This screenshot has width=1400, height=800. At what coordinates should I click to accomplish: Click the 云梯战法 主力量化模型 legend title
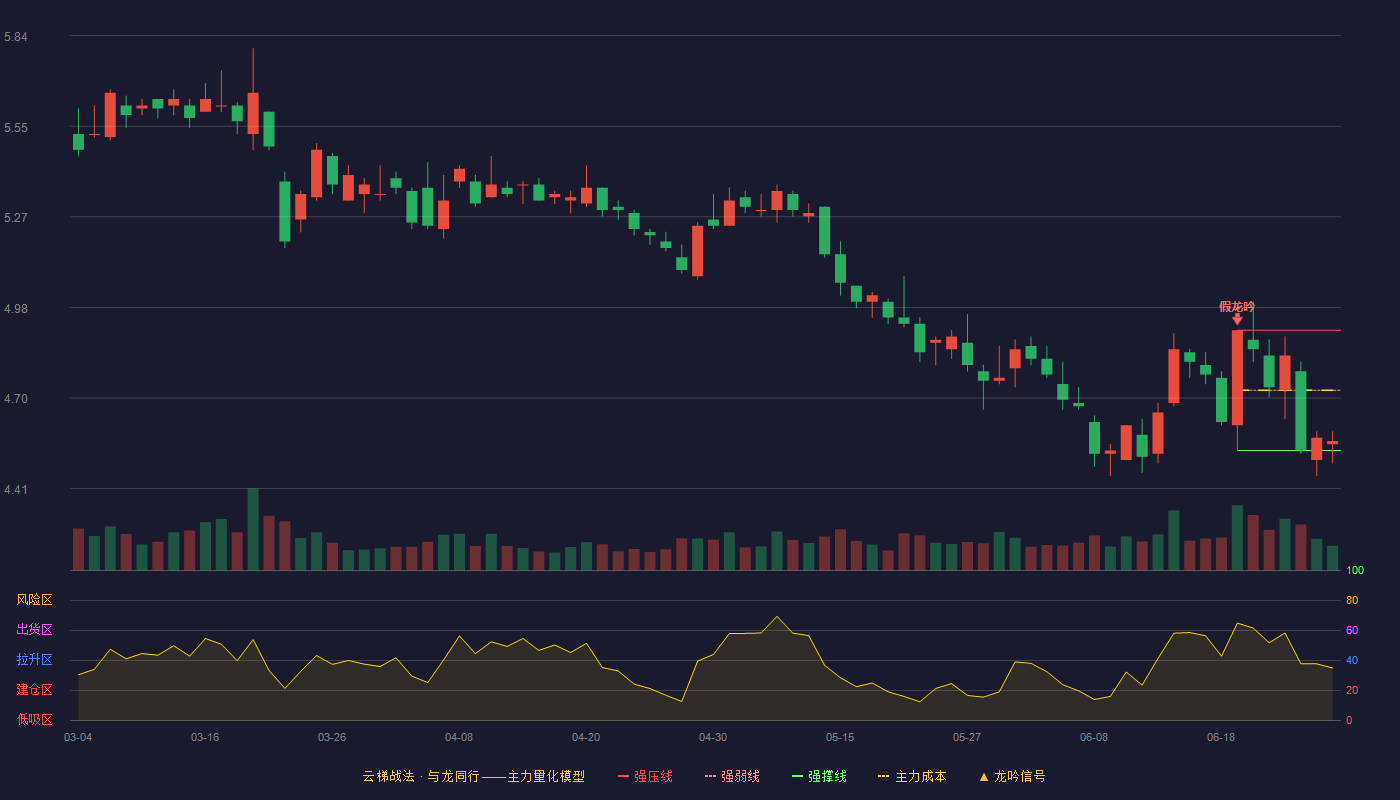pyautogui.click(x=474, y=776)
